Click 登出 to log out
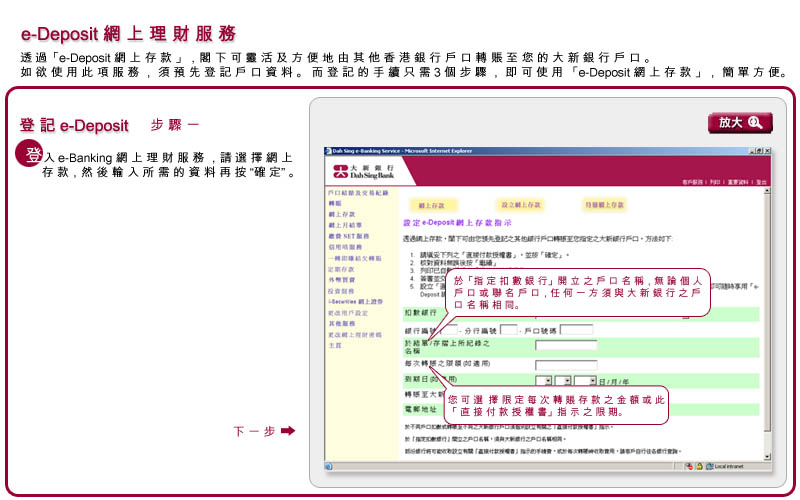The height and width of the screenshot is (500, 800). pos(762,182)
